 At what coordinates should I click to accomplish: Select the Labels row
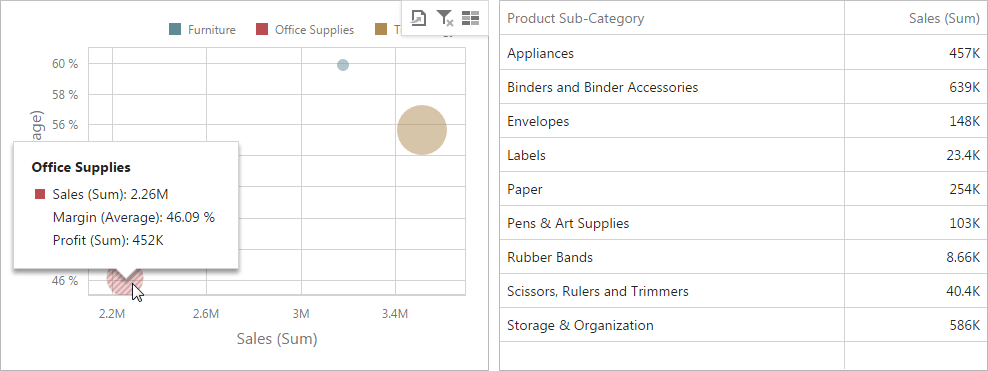(744, 155)
